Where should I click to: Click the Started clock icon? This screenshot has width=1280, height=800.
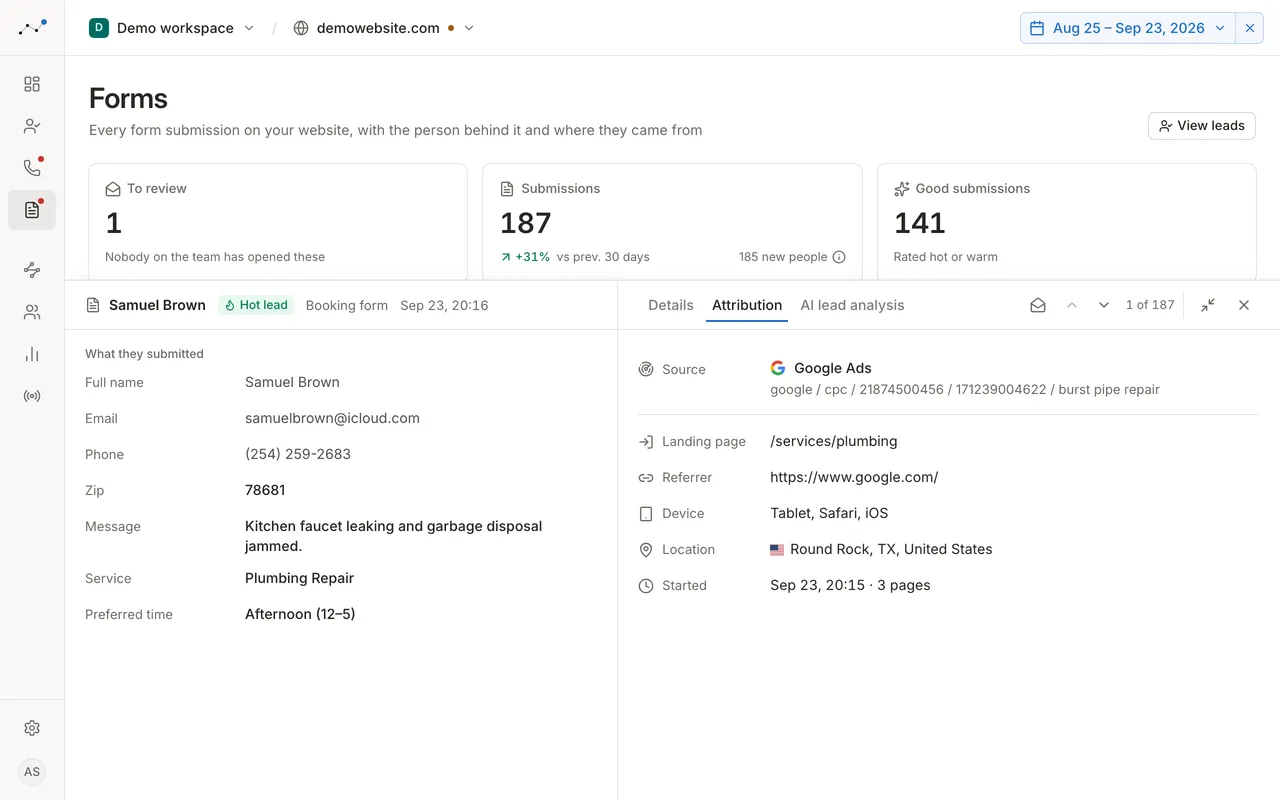(x=646, y=585)
